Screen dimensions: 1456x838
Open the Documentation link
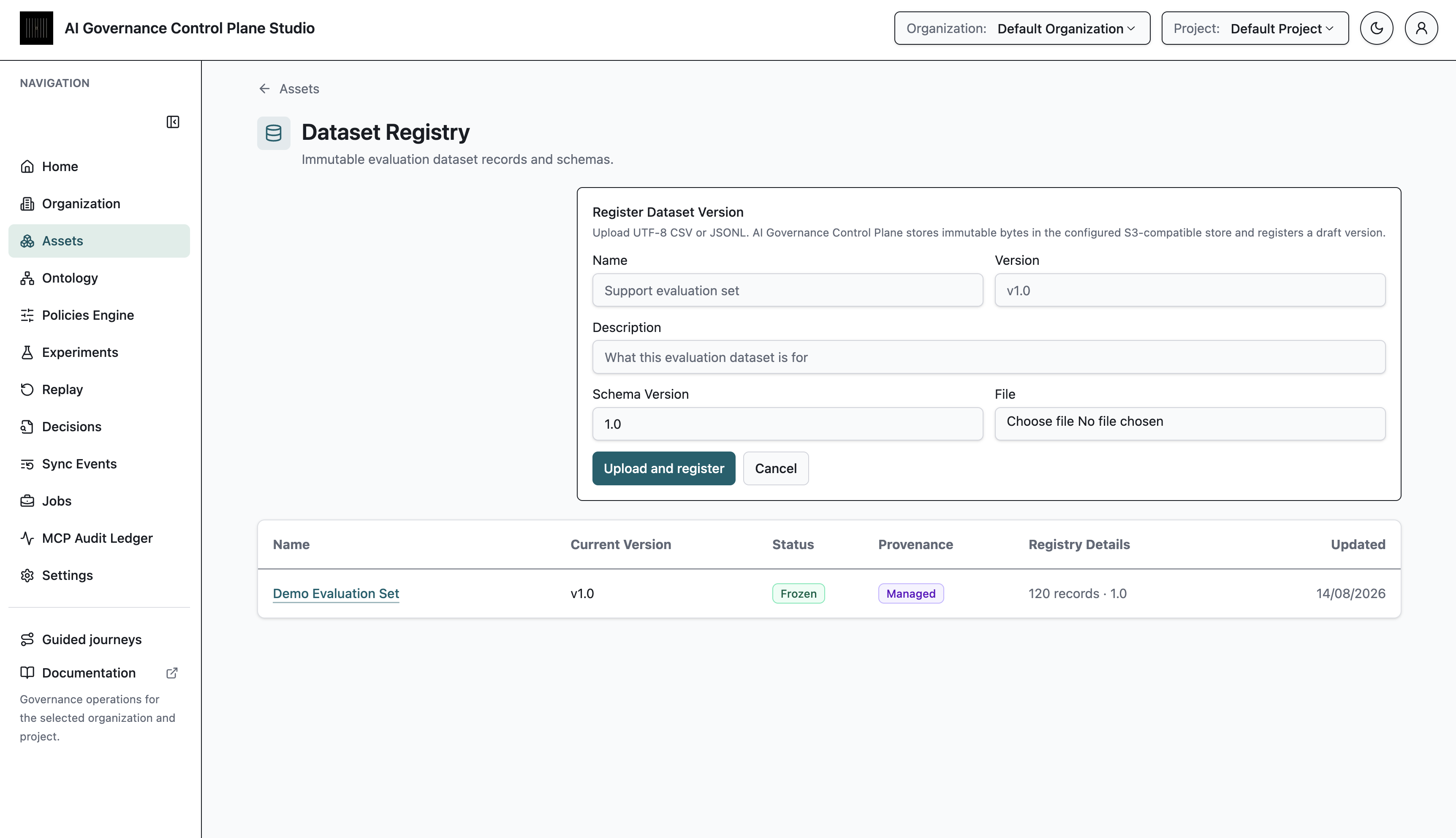pos(99,673)
